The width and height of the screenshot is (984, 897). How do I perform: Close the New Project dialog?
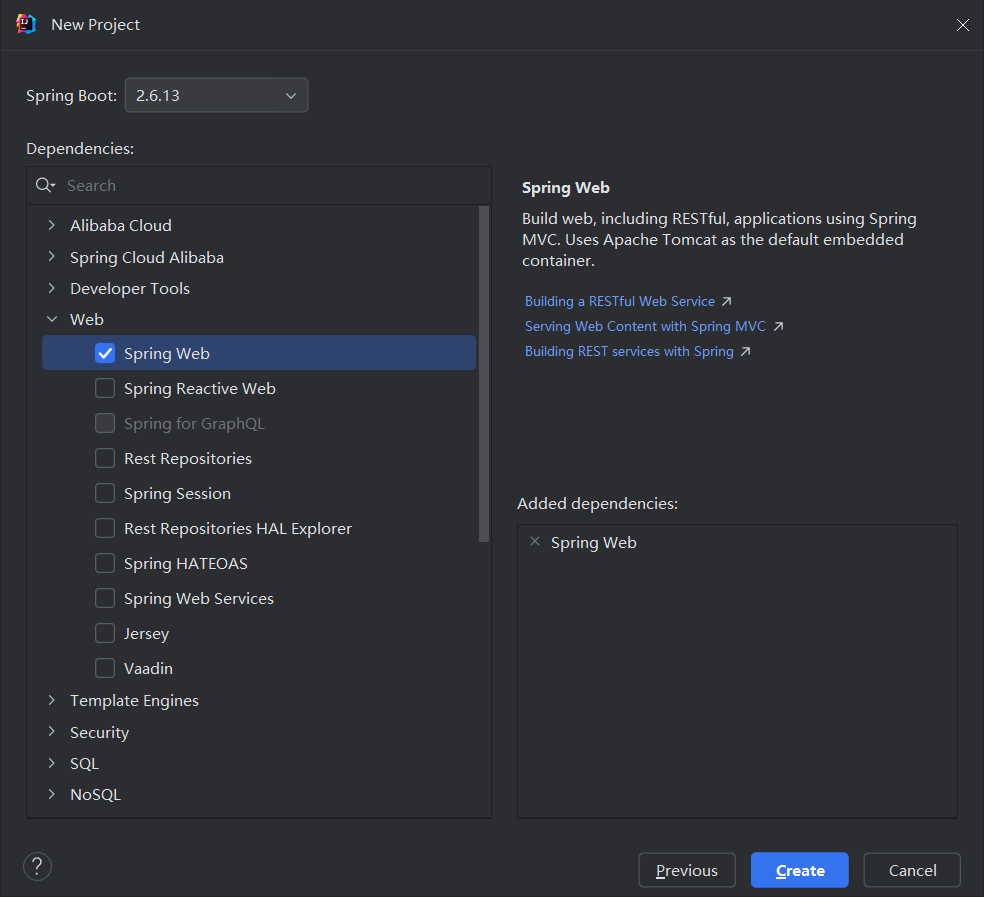[x=962, y=25]
